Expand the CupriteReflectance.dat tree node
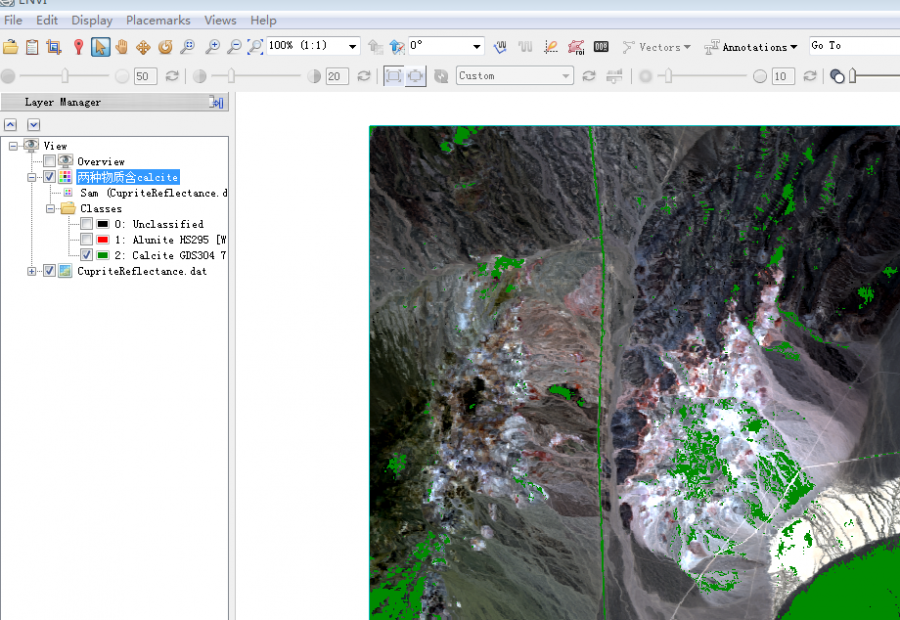The image size is (900, 620). coord(32,271)
